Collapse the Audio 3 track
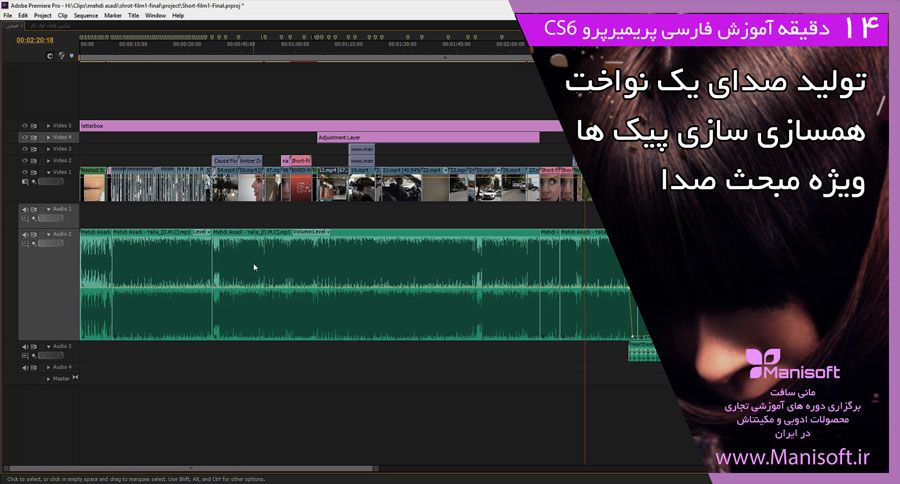The width and height of the screenshot is (900, 484). point(48,347)
